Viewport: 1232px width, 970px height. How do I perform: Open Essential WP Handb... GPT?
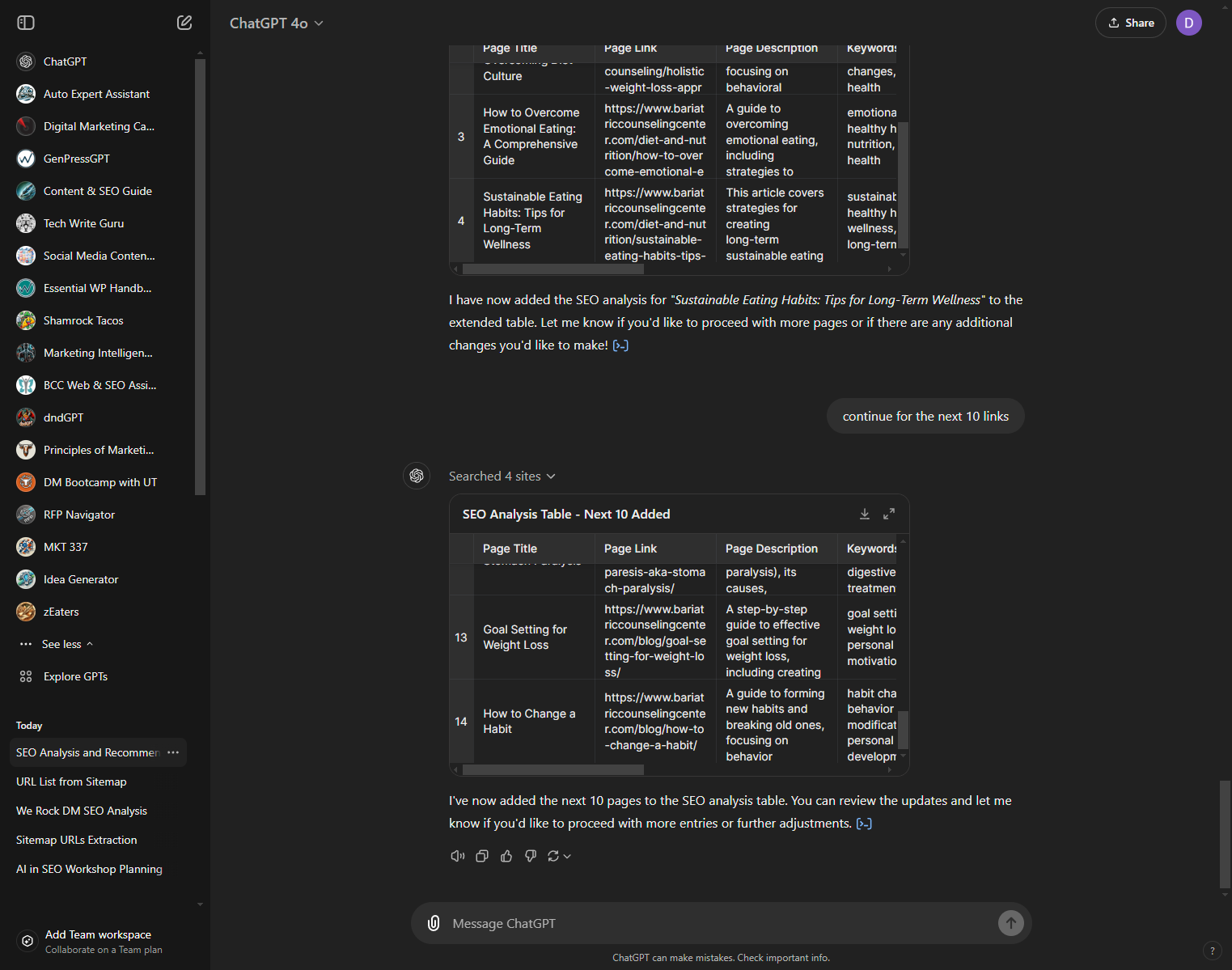tap(101, 288)
